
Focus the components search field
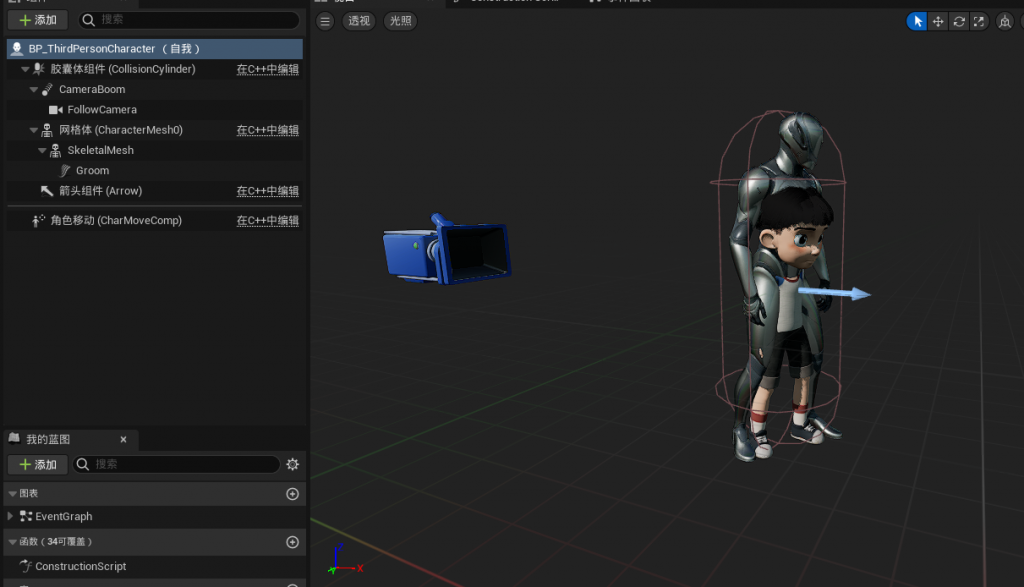point(189,20)
